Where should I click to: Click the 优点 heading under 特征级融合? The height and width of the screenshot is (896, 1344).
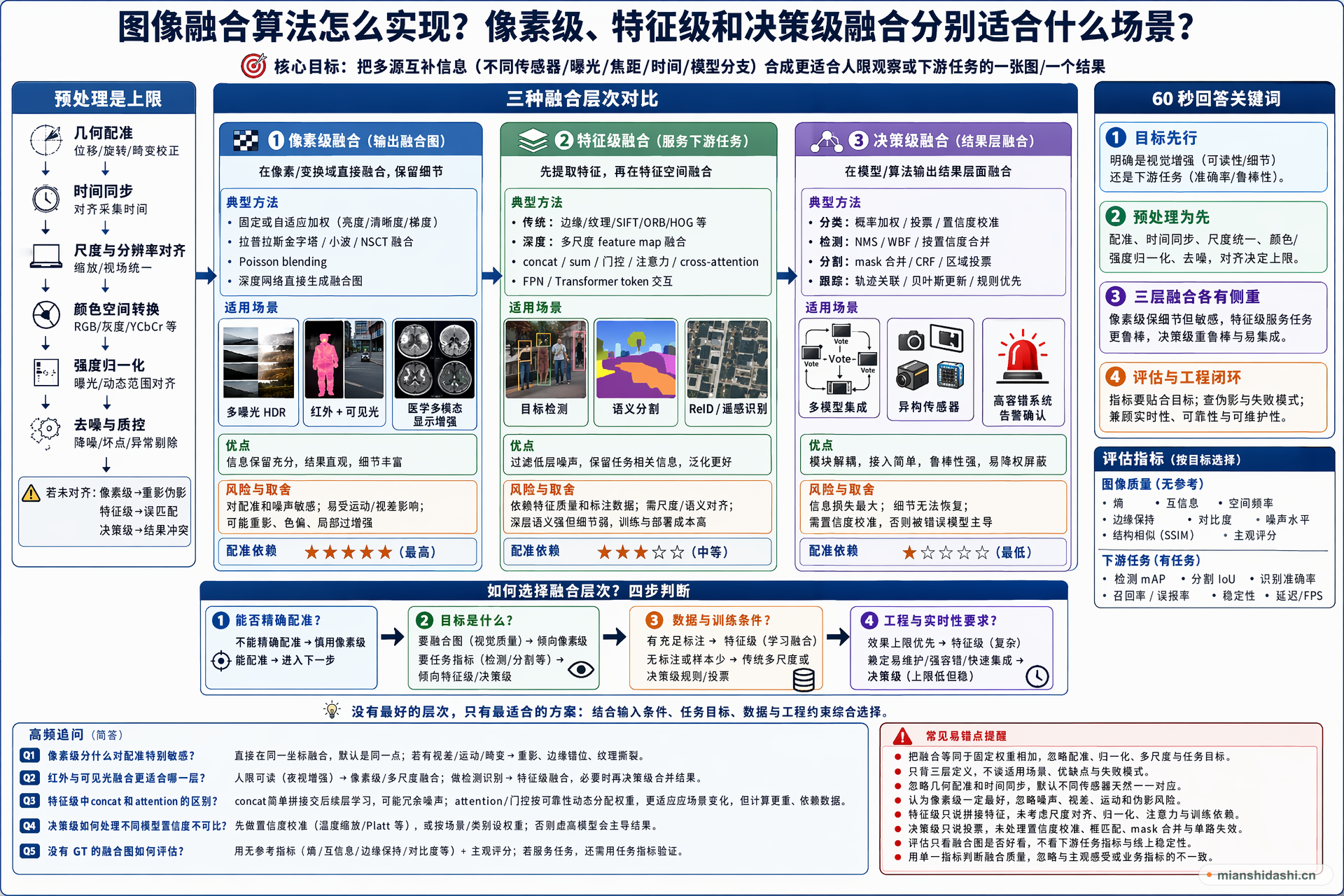point(521,445)
